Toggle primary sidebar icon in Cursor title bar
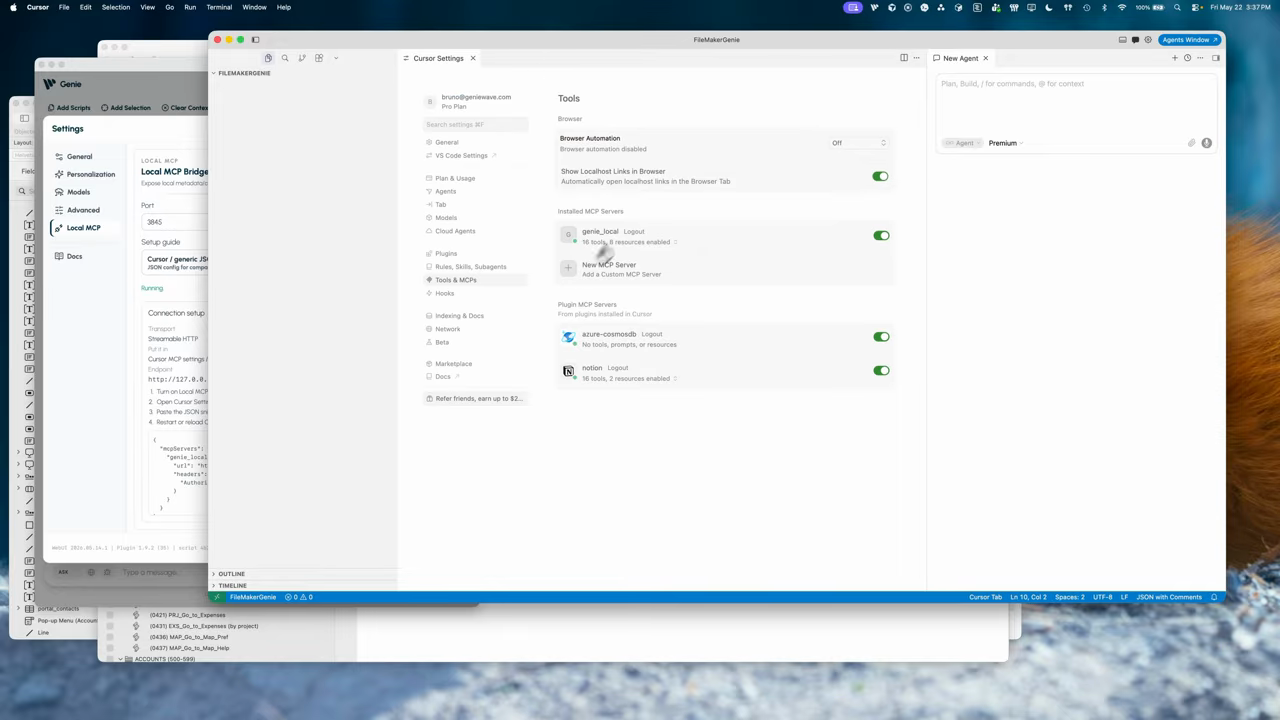 point(255,40)
